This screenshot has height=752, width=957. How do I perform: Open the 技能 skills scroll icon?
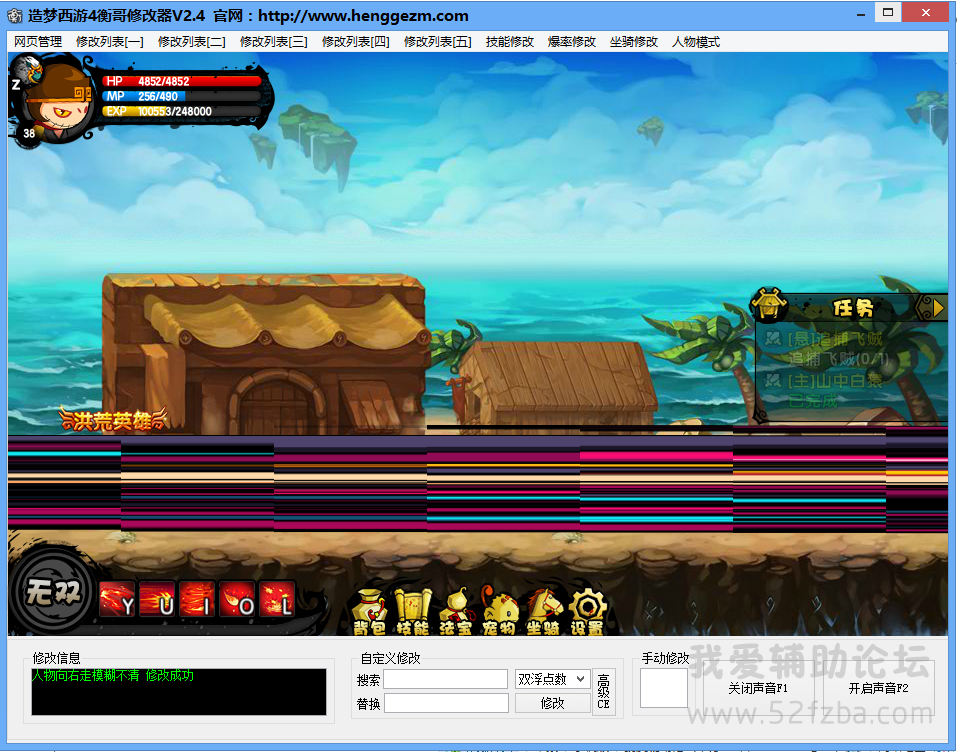(x=411, y=611)
